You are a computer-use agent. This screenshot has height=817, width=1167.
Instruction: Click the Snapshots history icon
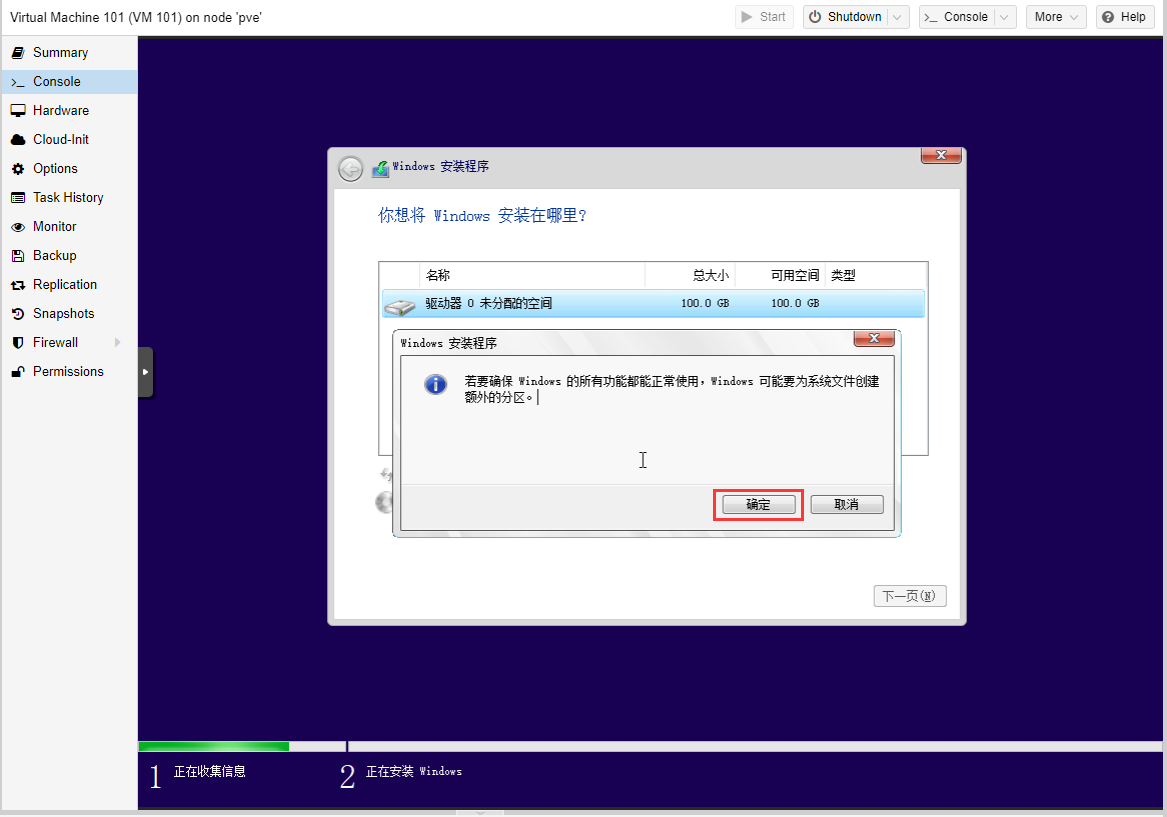17,314
